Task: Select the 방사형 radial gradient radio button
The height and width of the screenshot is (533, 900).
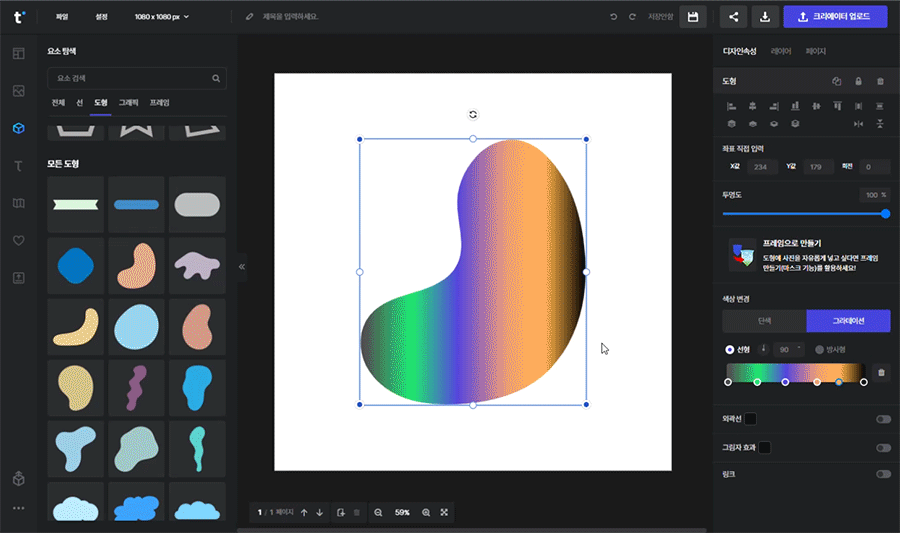Action: 820,349
